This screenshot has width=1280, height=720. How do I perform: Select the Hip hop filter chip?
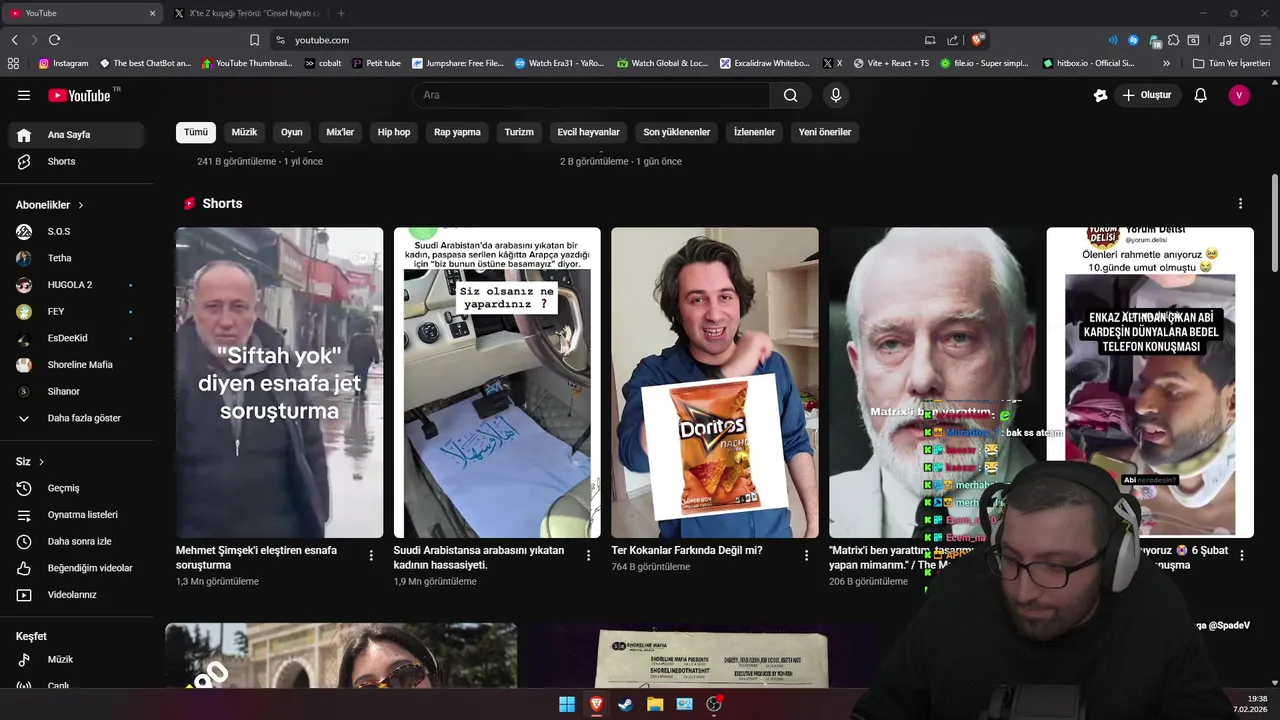tap(394, 132)
